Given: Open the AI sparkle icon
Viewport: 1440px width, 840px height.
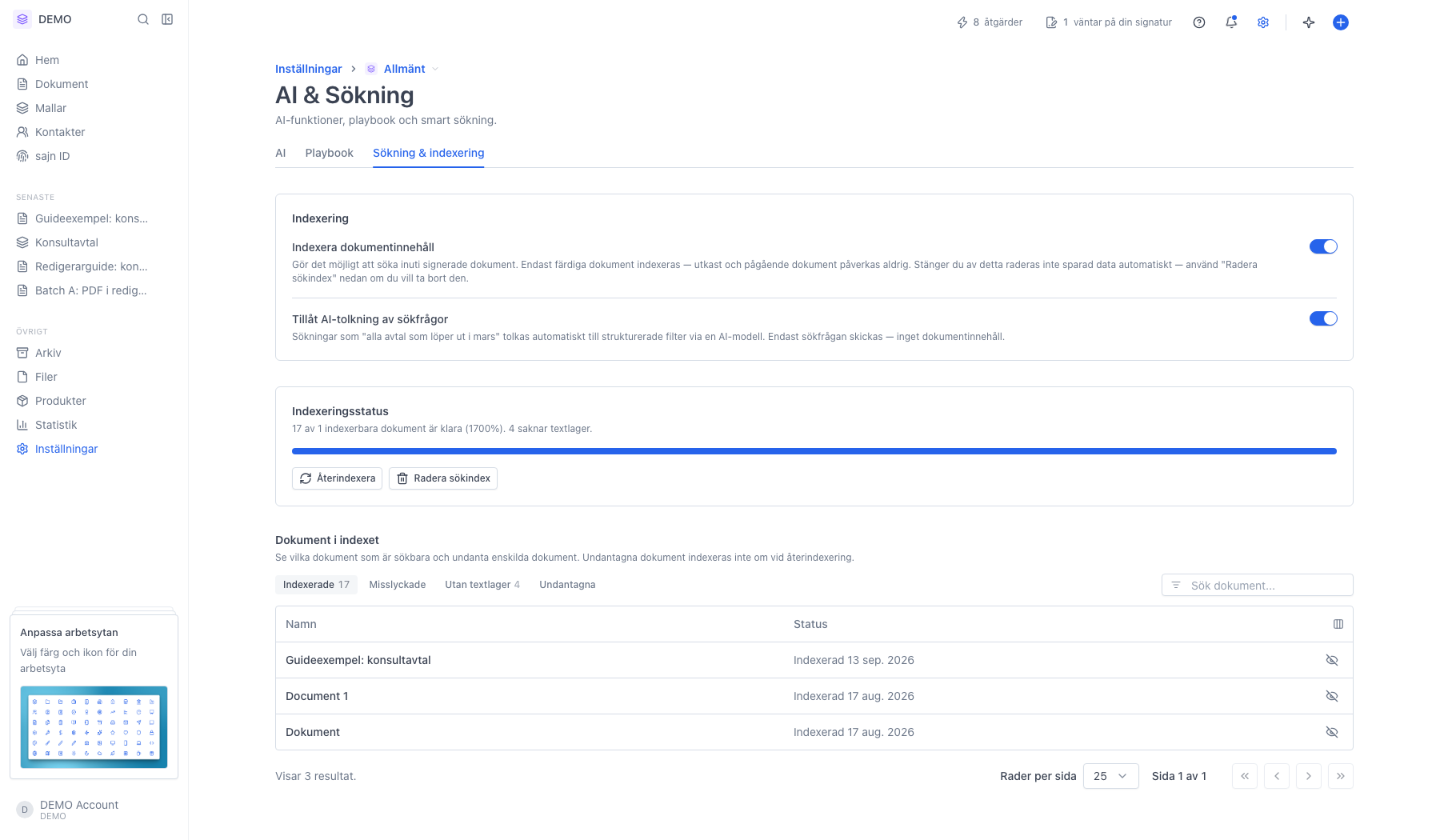Looking at the screenshot, I should pos(1309,22).
